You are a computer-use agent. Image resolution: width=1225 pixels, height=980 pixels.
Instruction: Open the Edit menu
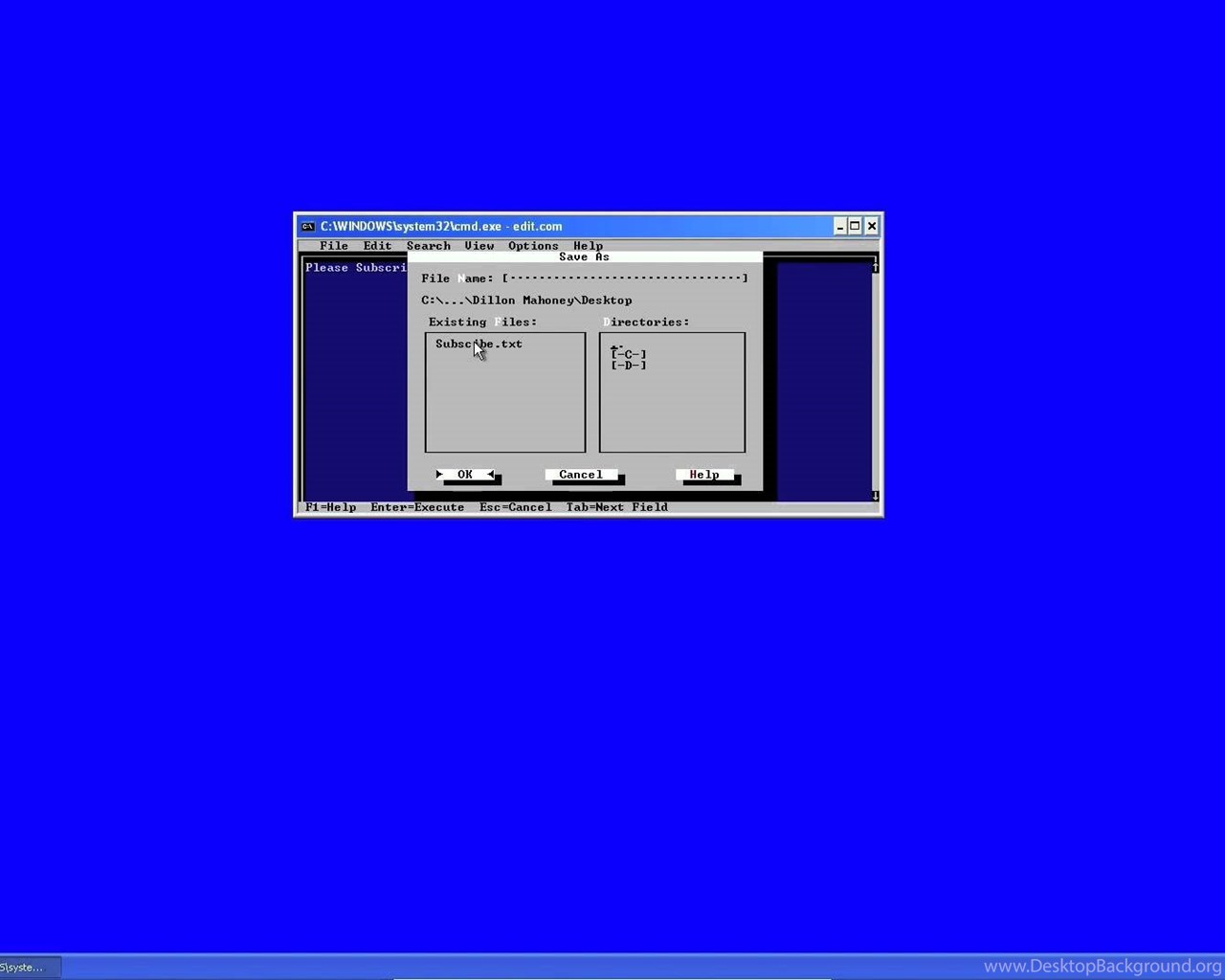click(377, 246)
